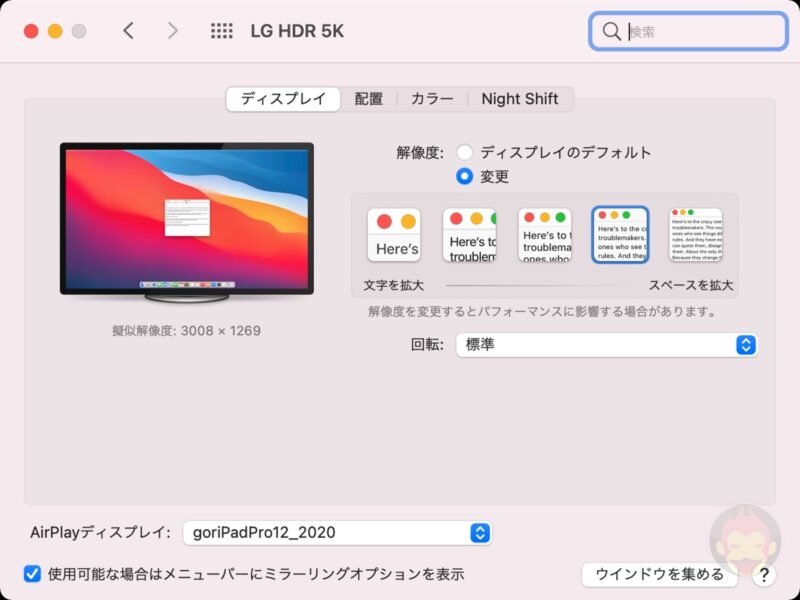This screenshot has width=800, height=600.
Task: Open the Night Shift tab
Action: click(521, 98)
